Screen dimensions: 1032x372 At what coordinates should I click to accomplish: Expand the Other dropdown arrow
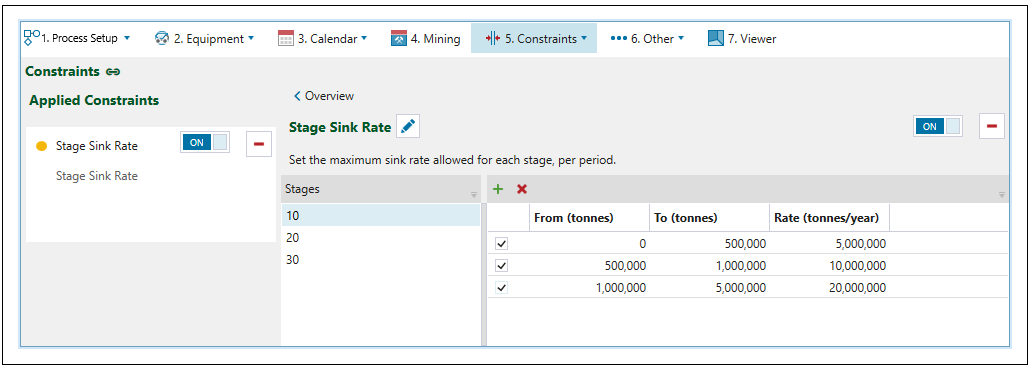pyautogui.click(x=681, y=39)
